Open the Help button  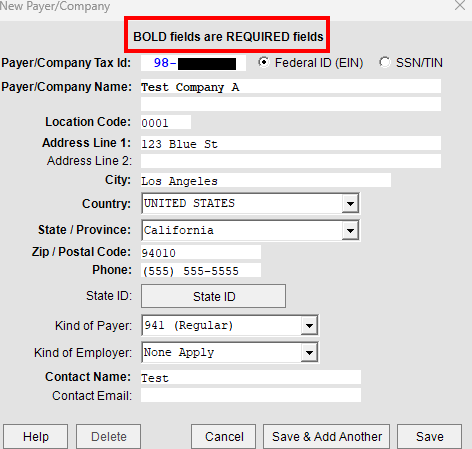pyautogui.click(x=36, y=436)
